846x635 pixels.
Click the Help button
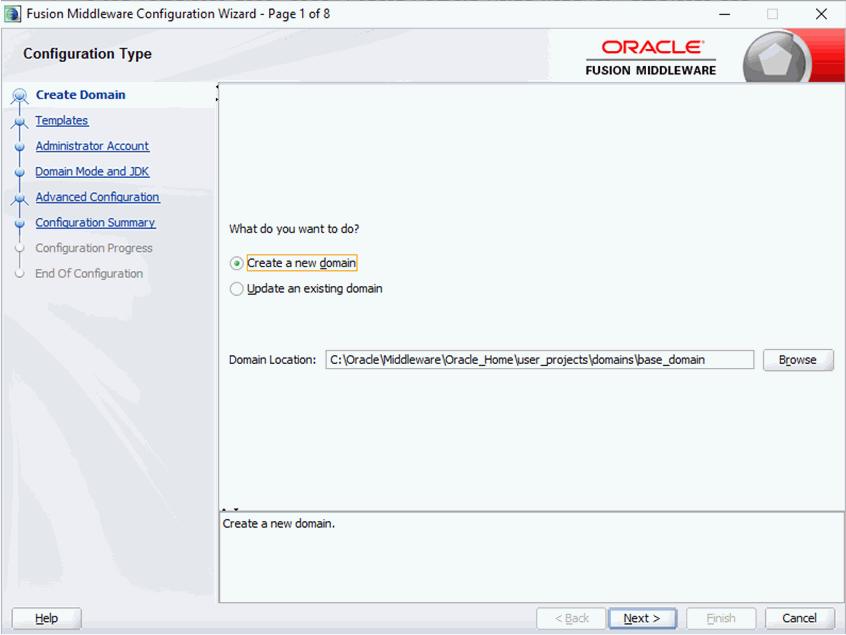pyautogui.click(x=46, y=618)
